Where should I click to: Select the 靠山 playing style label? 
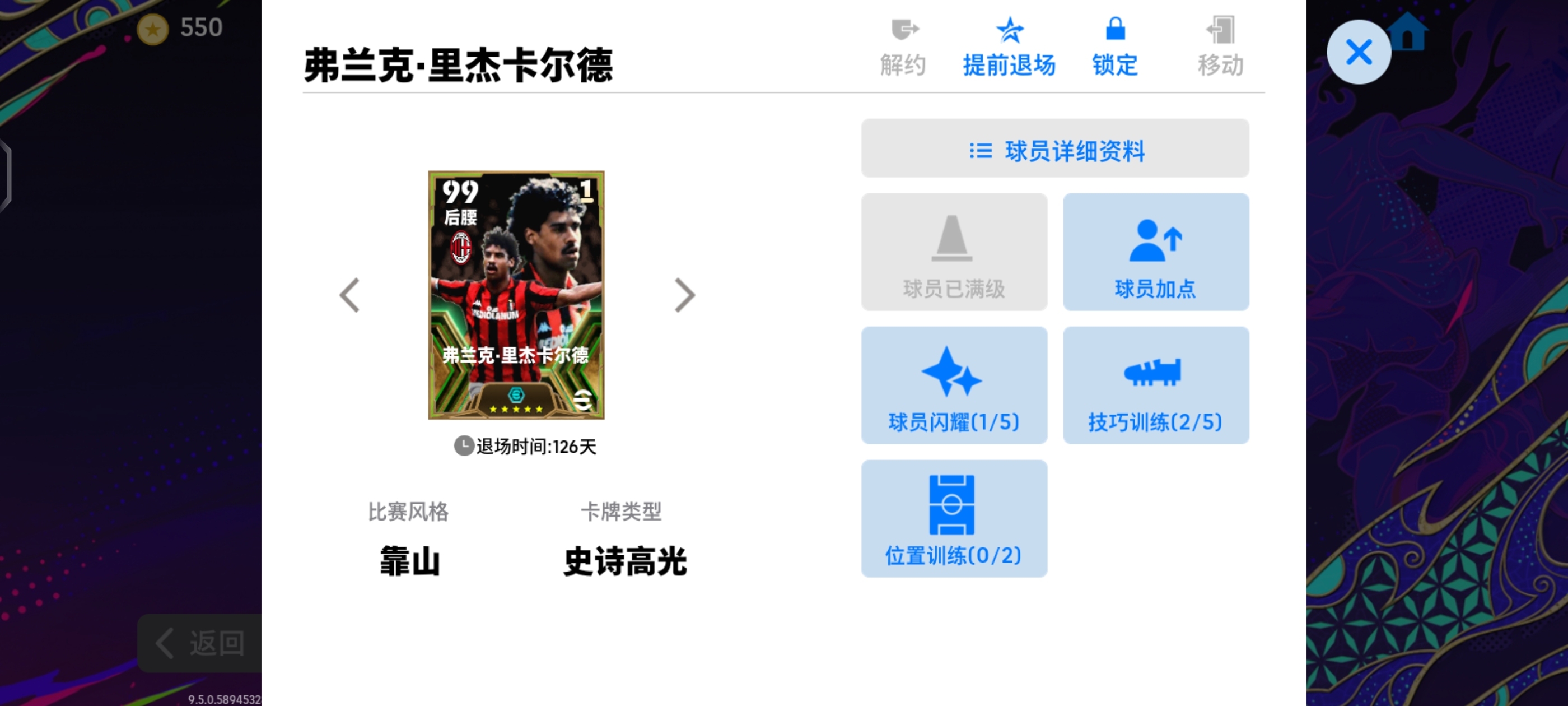point(410,561)
